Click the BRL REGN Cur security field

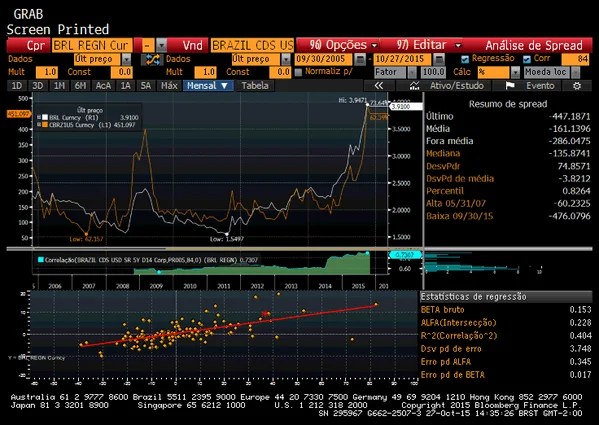click(92, 45)
